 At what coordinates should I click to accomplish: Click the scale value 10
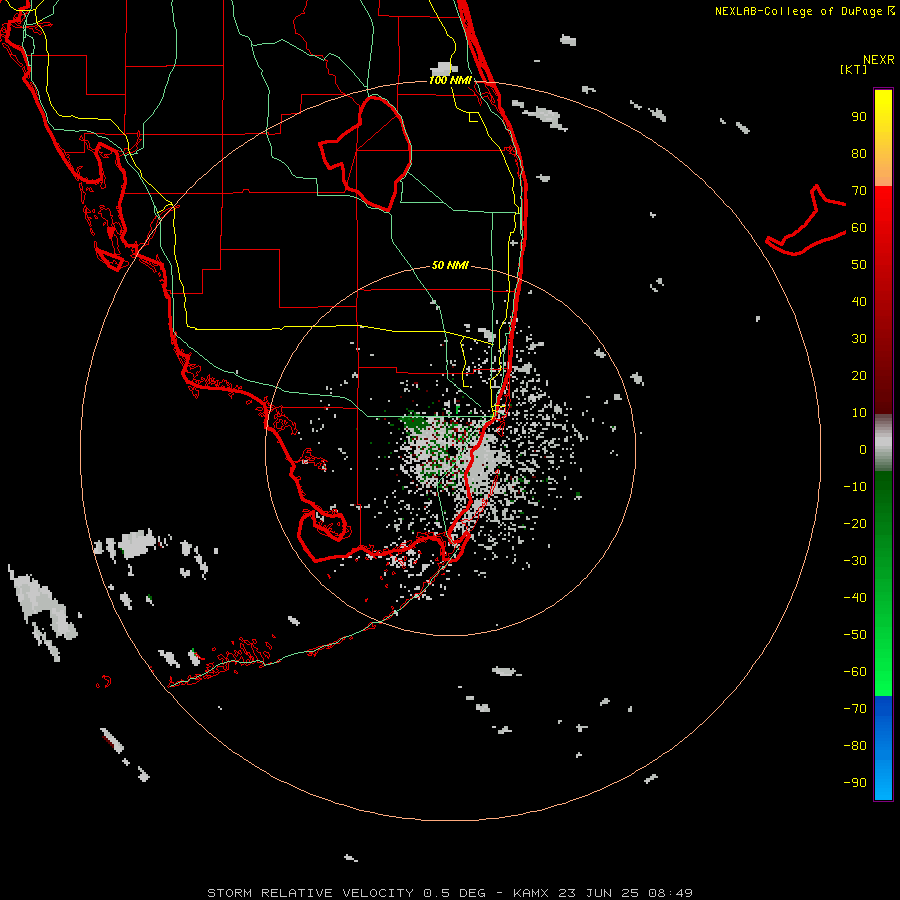pyautogui.click(x=859, y=413)
